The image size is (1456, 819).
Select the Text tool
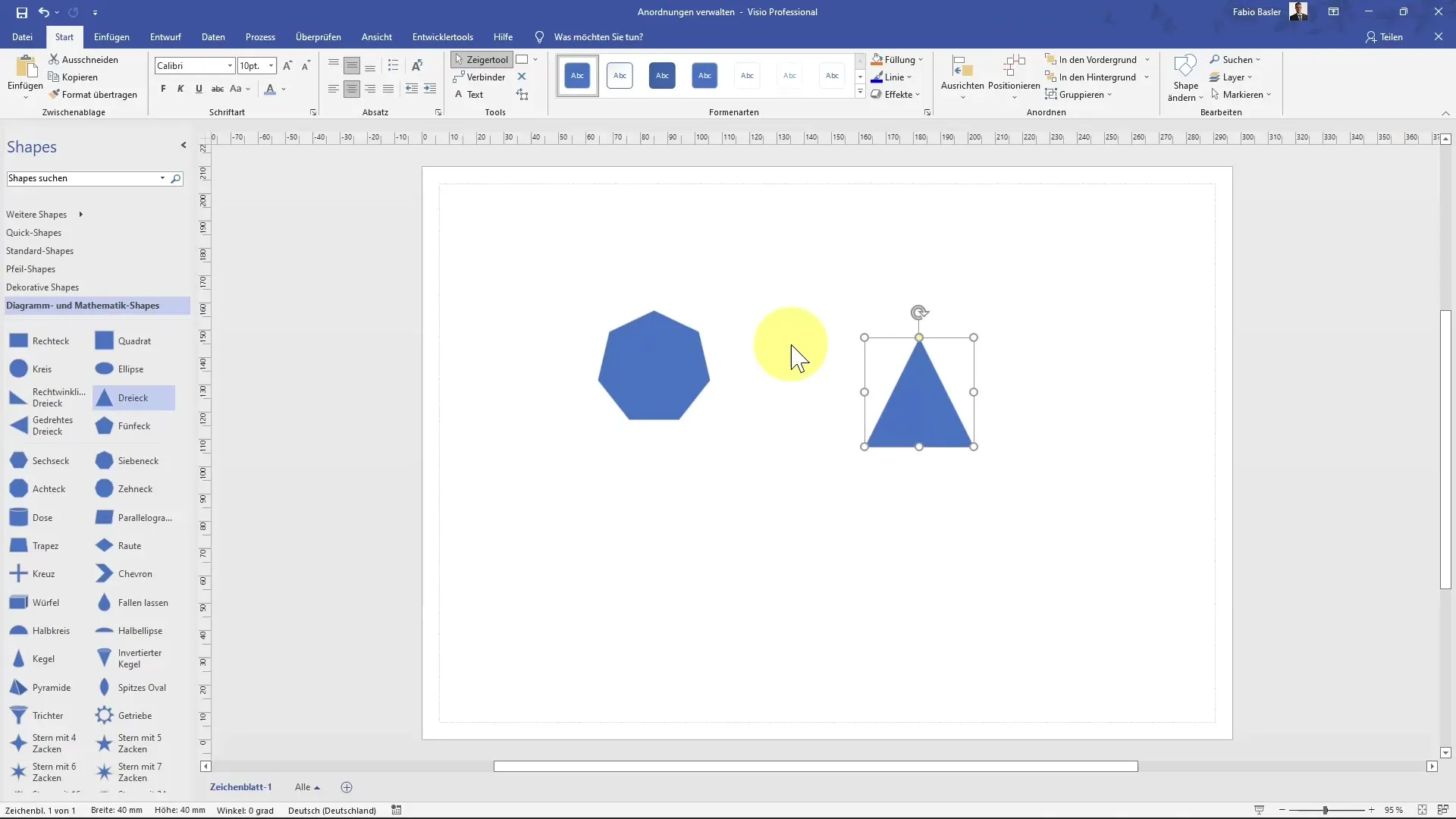(469, 95)
